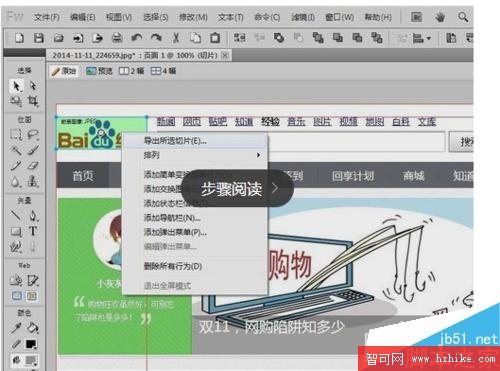Image resolution: width=500 pixels, height=371 pixels.
Task: Click the Cut scissors icon
Action: 176,38
